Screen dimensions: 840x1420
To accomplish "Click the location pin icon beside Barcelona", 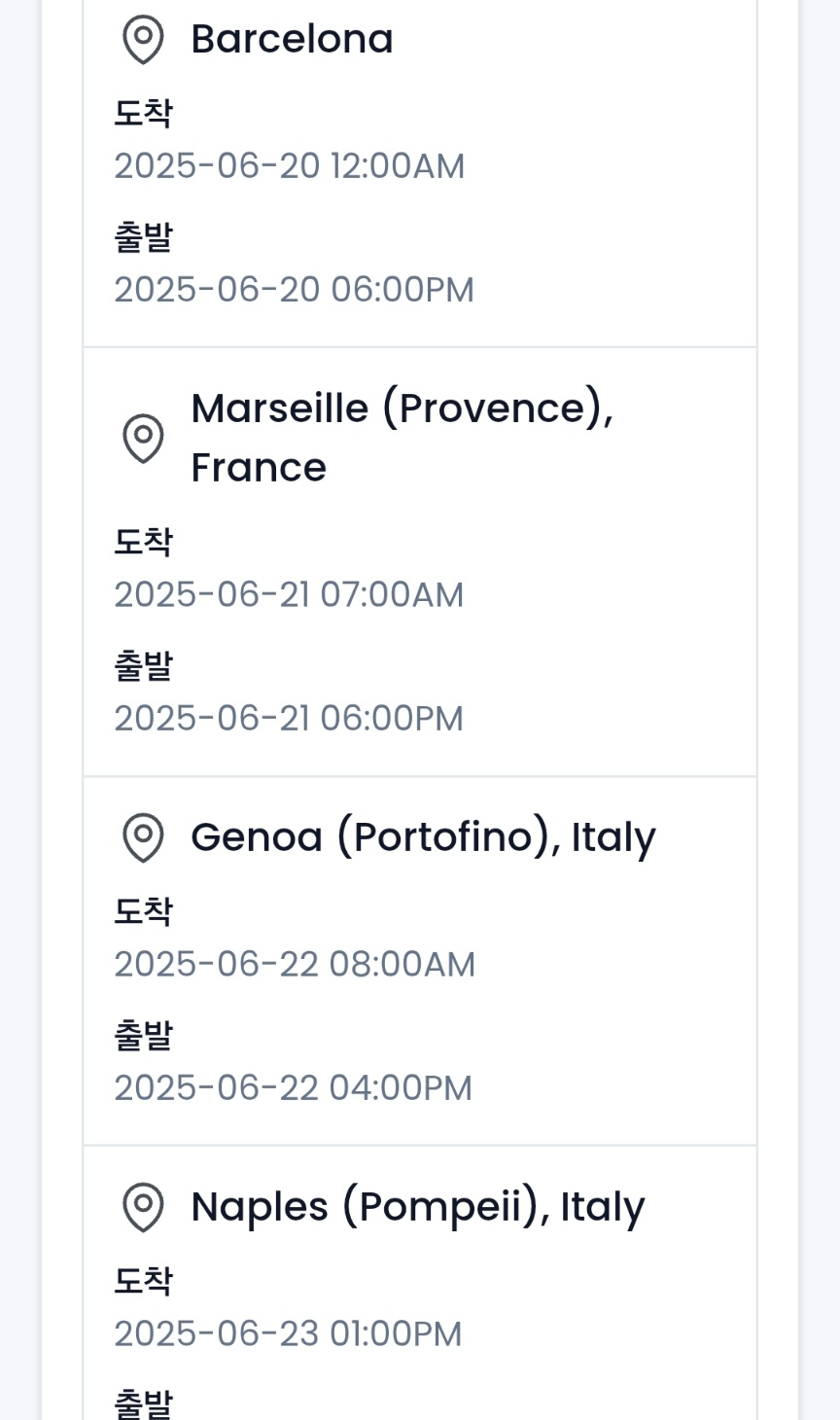I will pos(143,40).
